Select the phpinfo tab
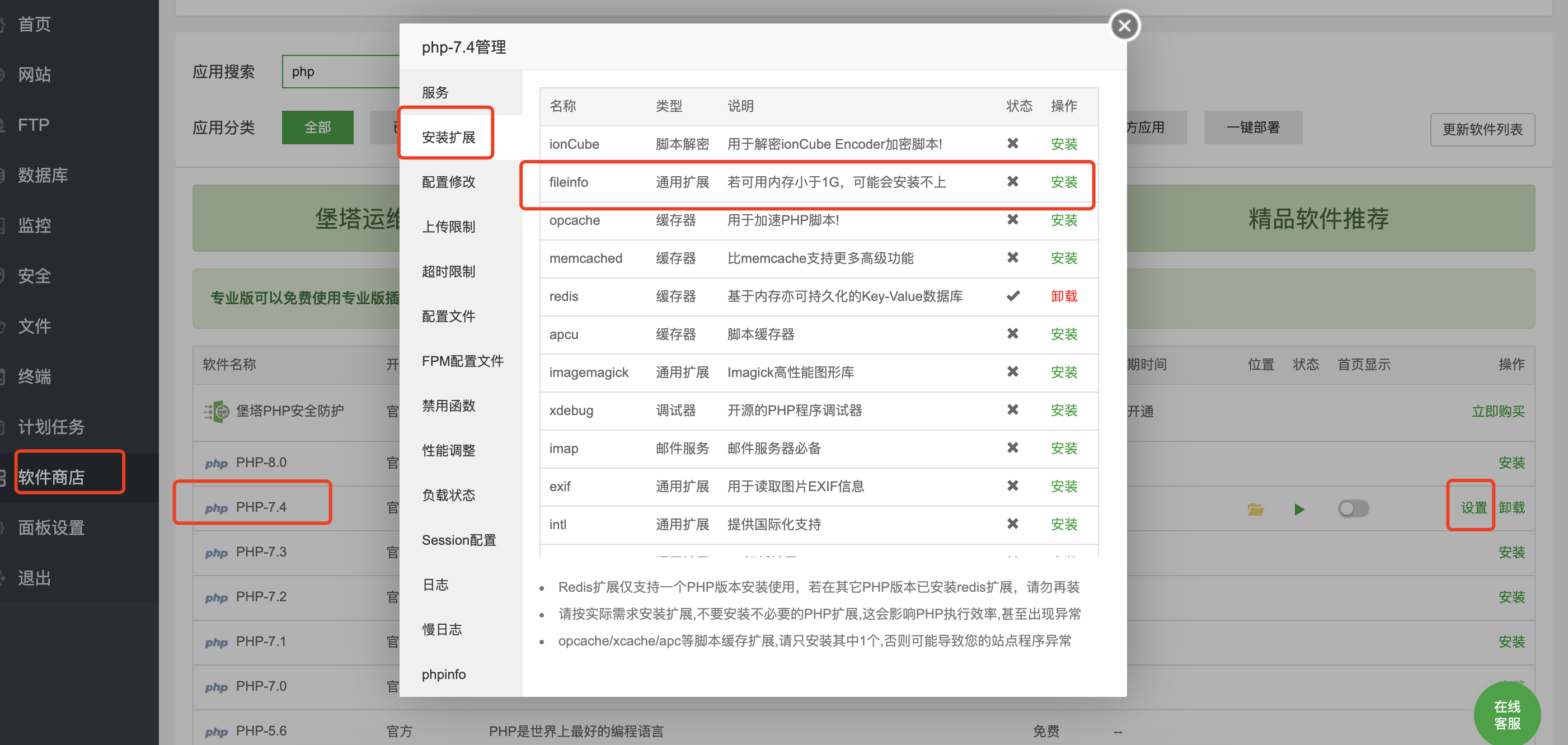 point(443,674)
